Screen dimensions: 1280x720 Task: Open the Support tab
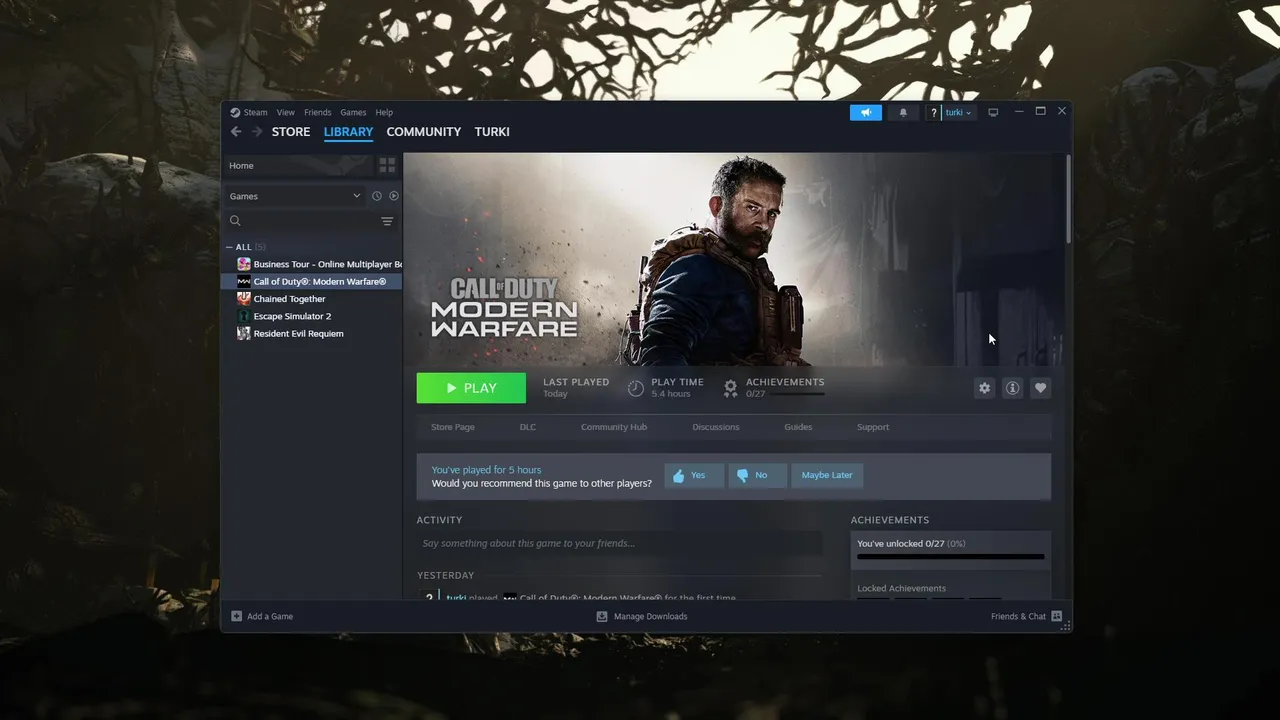873,427
